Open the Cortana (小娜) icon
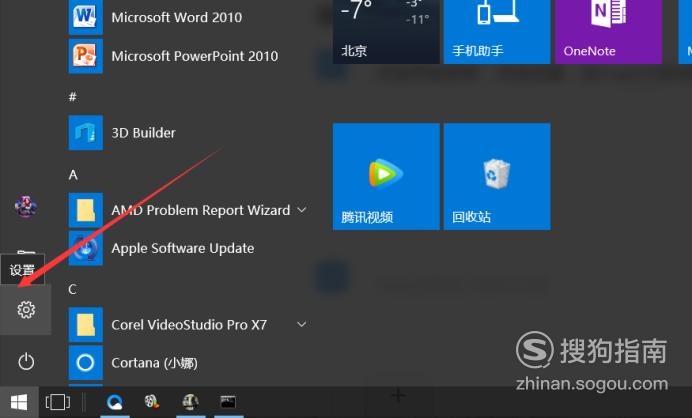Screen dimensions: 692x418 [86, 363]
